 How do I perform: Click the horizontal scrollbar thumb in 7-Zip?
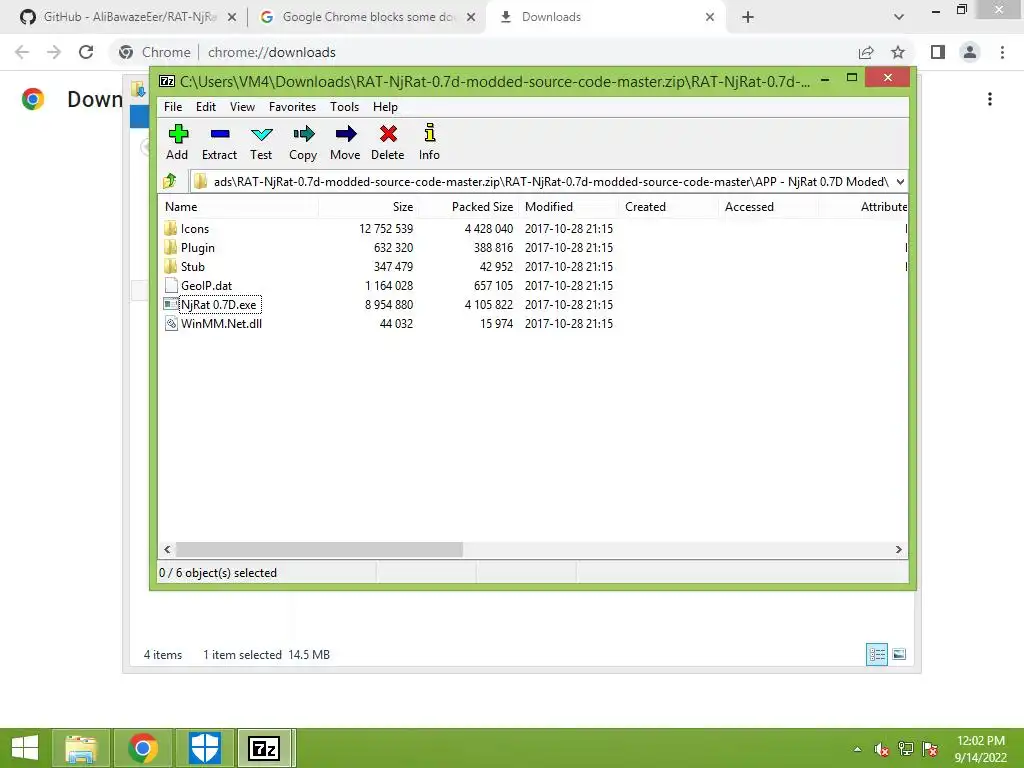[x=319, y=549]
